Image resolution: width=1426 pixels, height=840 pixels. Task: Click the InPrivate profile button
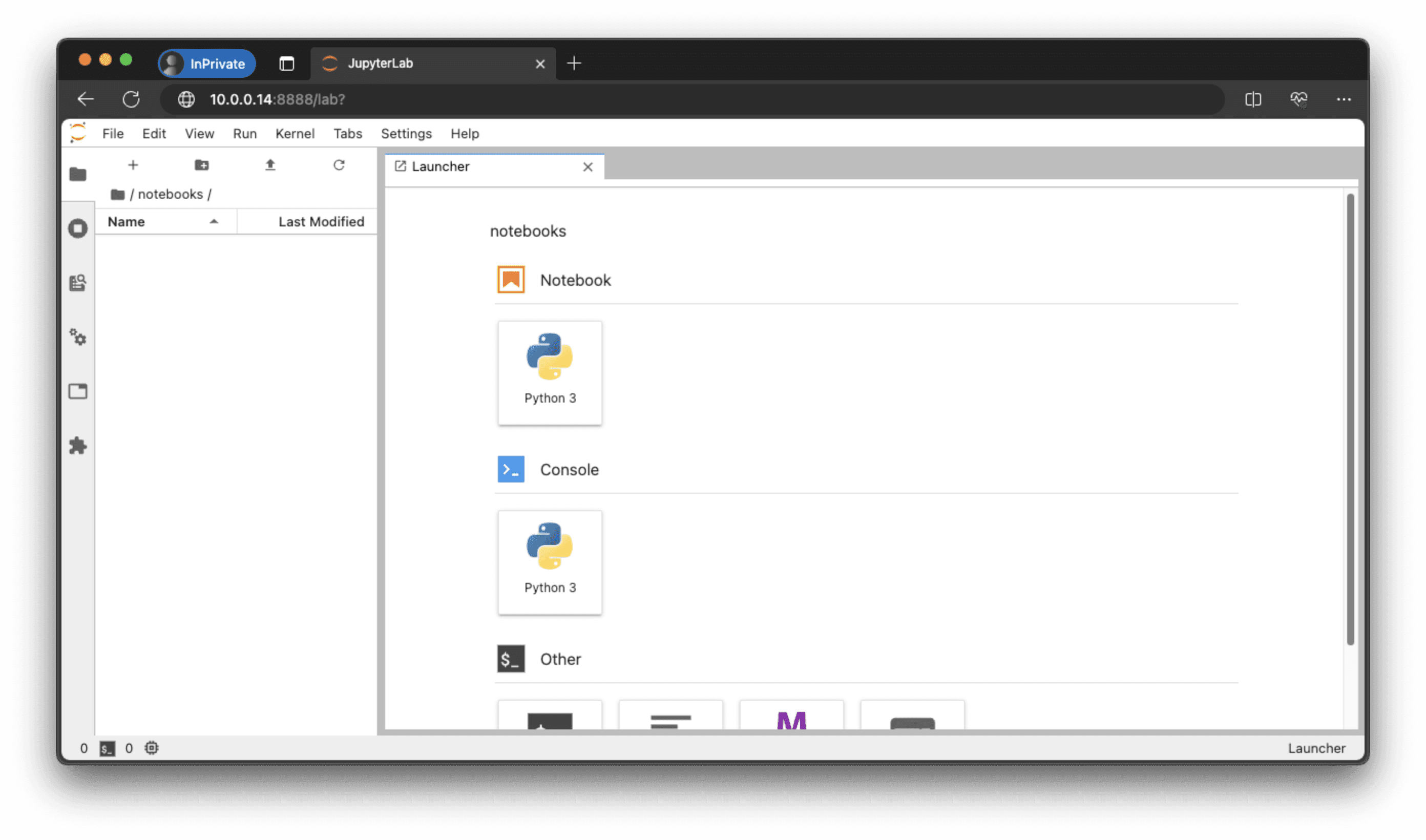coord(207,64)
